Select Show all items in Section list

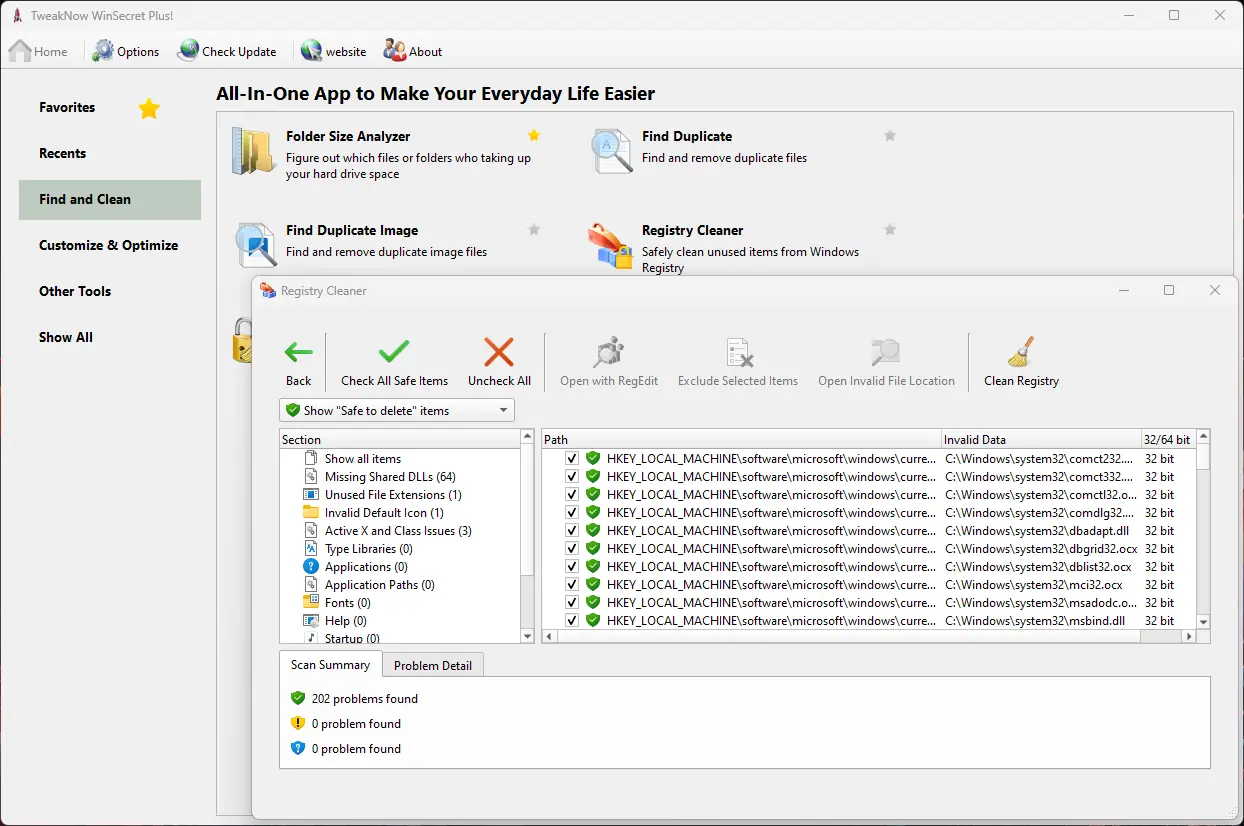[x=363, y=459]
